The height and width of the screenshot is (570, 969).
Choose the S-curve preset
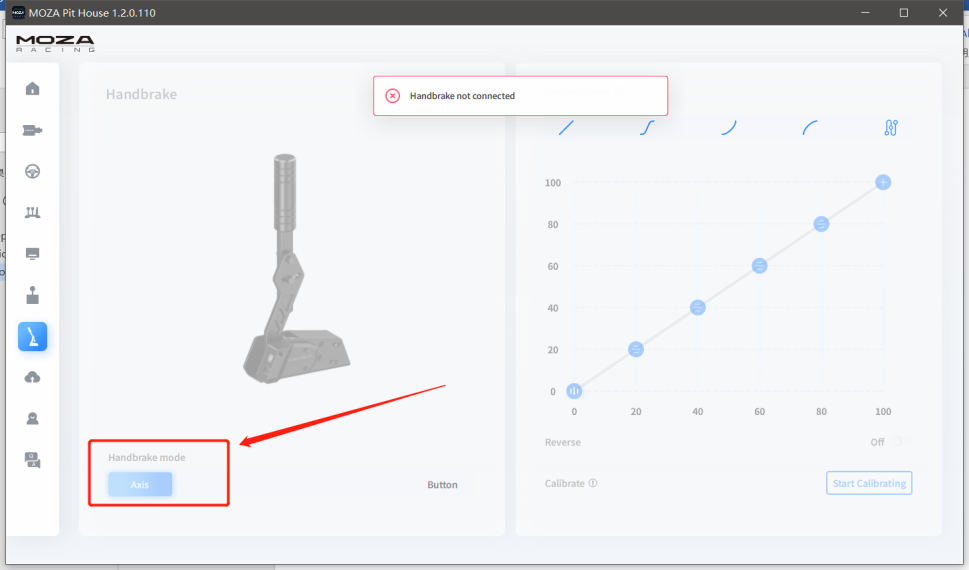[x=647, y=128]
